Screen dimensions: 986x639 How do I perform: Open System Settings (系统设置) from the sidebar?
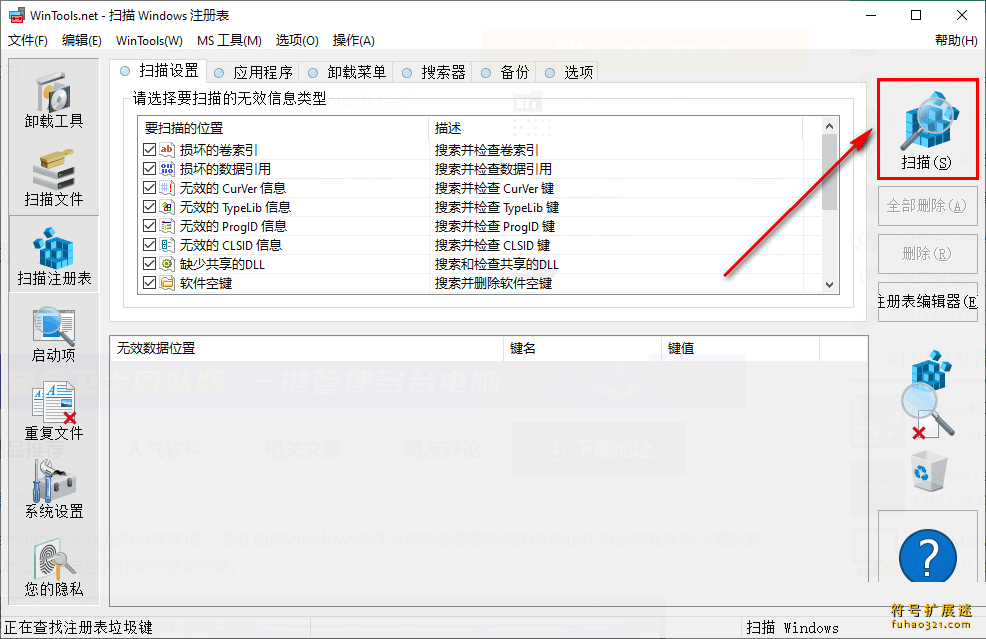54,487
